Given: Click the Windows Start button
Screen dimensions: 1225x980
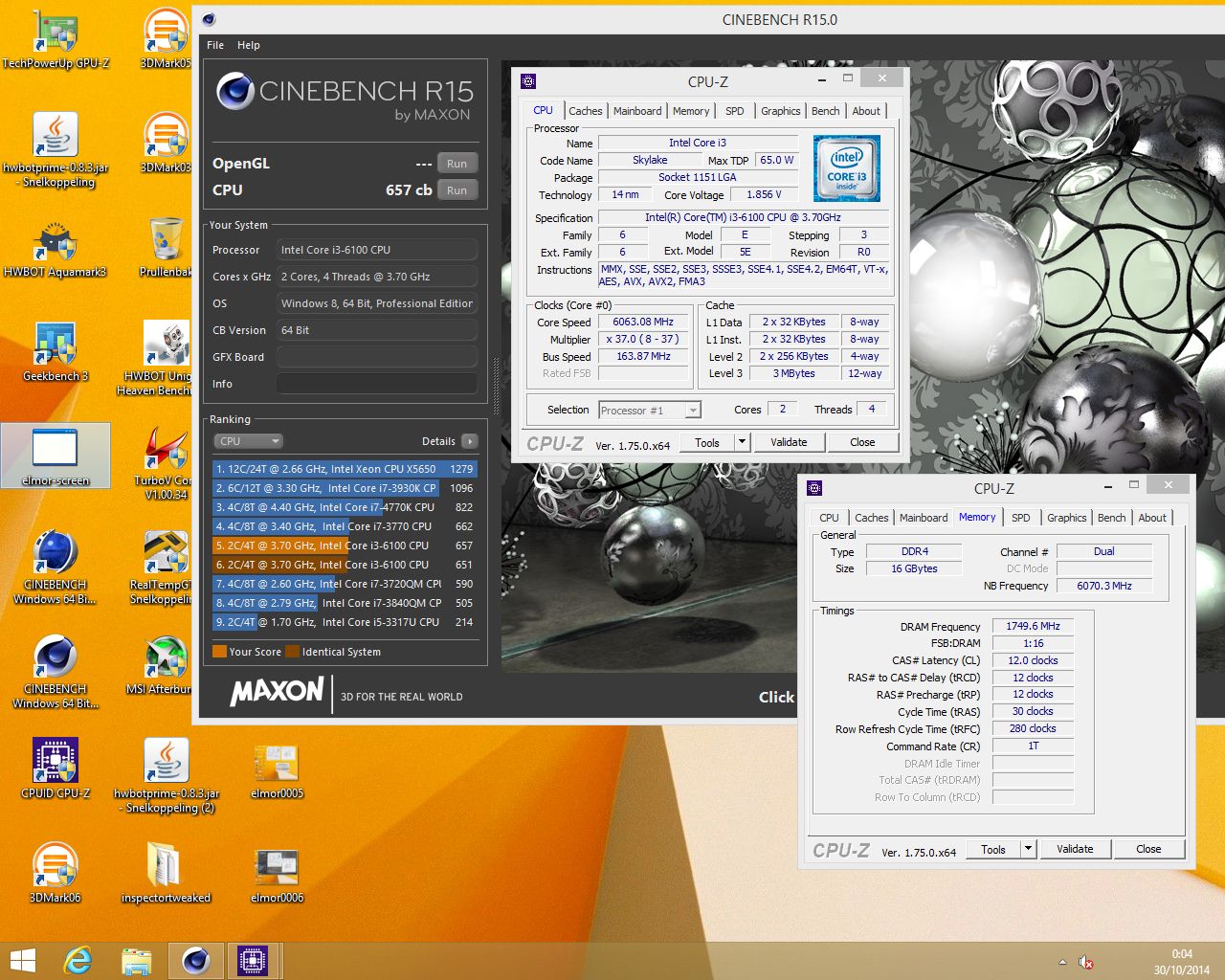Looking at the screenshot, I should click(22, 960).
